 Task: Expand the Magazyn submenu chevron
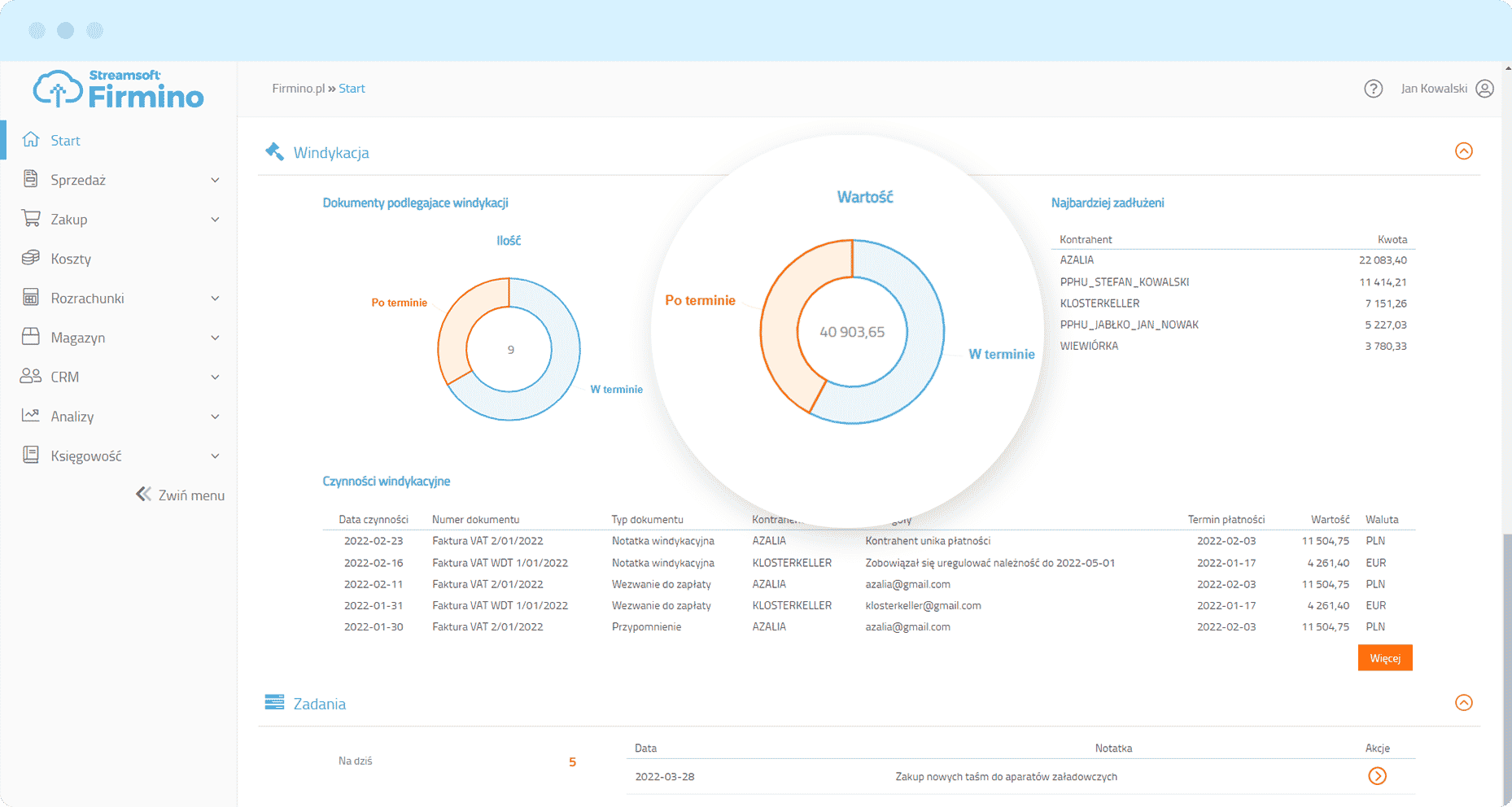[216, 338]
